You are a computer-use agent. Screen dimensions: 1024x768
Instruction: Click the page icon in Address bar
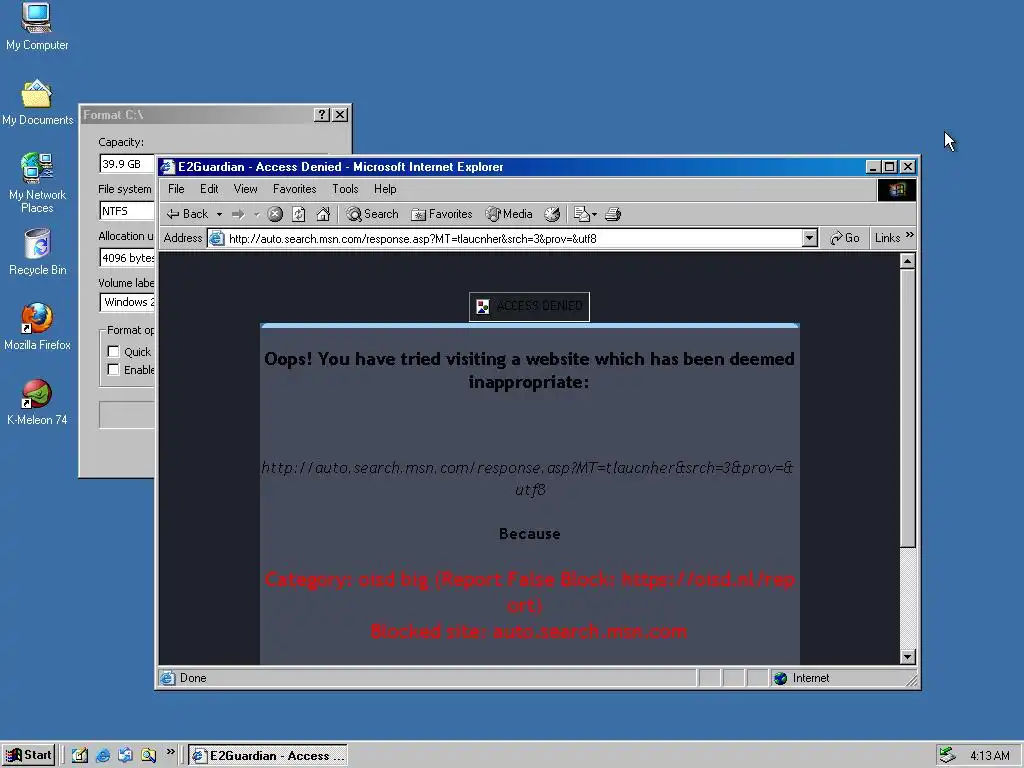[x=217, y=238]
